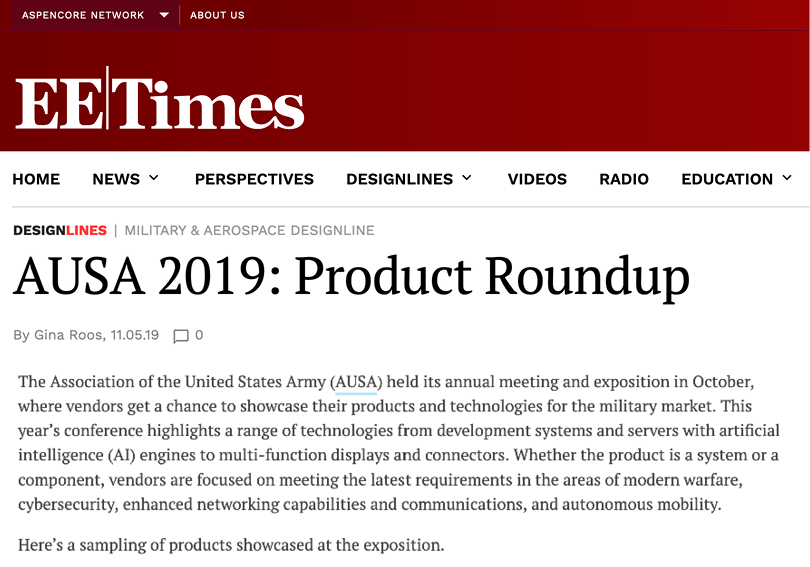The image size is (810, 567).
Task: Click the author name Gina Roos
Action: pyautogui.click(x=68, y=335)
